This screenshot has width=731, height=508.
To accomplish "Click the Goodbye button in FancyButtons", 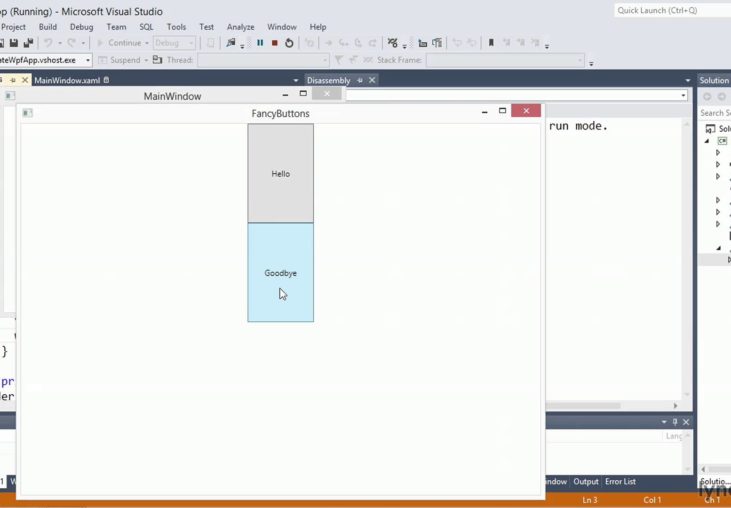I will click(x=280, y=272).
